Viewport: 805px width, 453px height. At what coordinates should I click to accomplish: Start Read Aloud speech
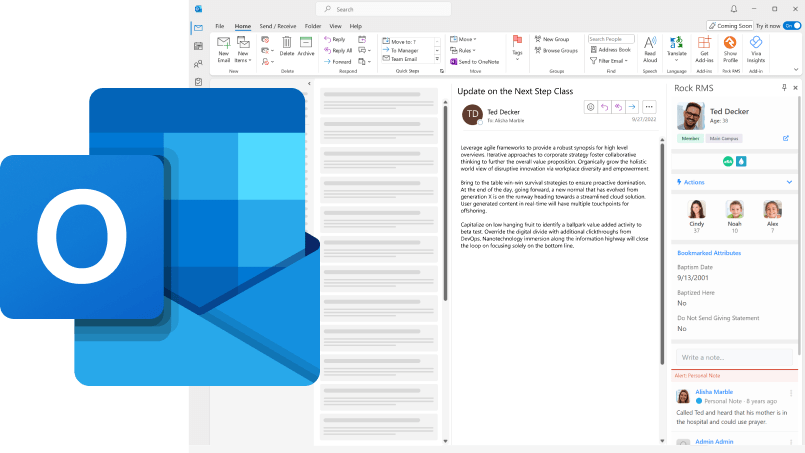650,49
